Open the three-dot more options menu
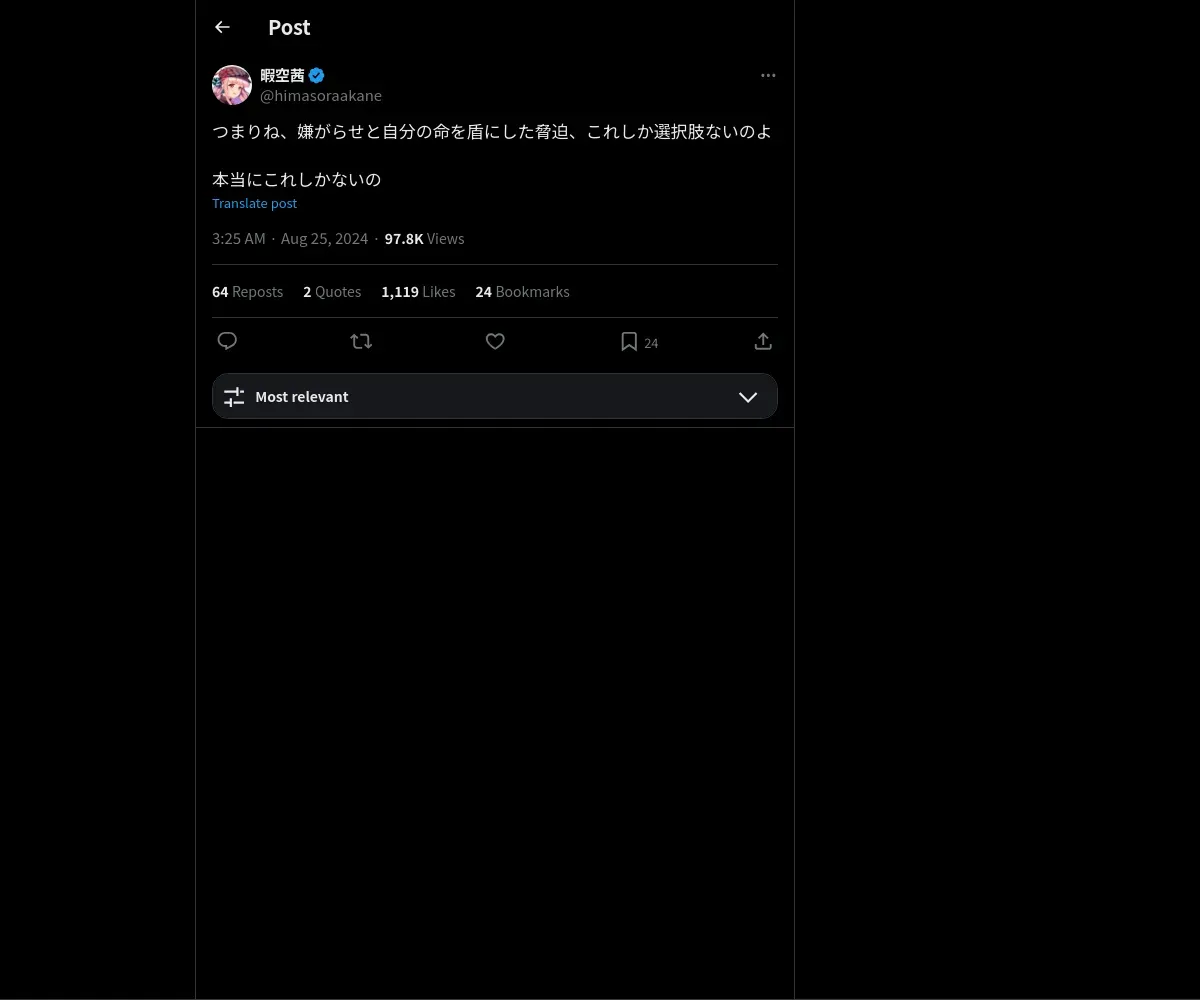Screen dimensions: 1200x1000 pyautogui.click(x=768, y=75)
